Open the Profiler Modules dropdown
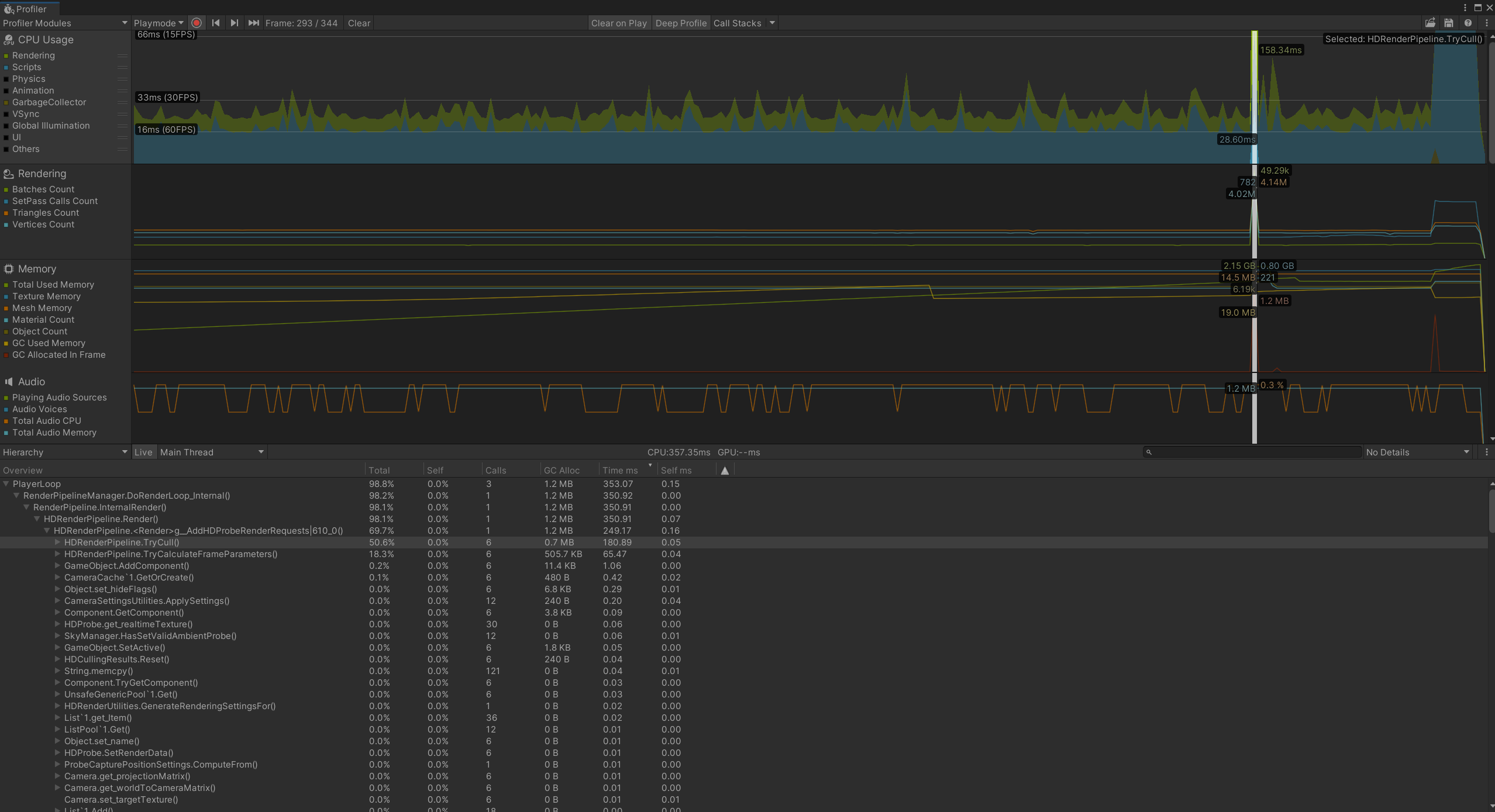 pyautogui.click(x=64, y=23)
